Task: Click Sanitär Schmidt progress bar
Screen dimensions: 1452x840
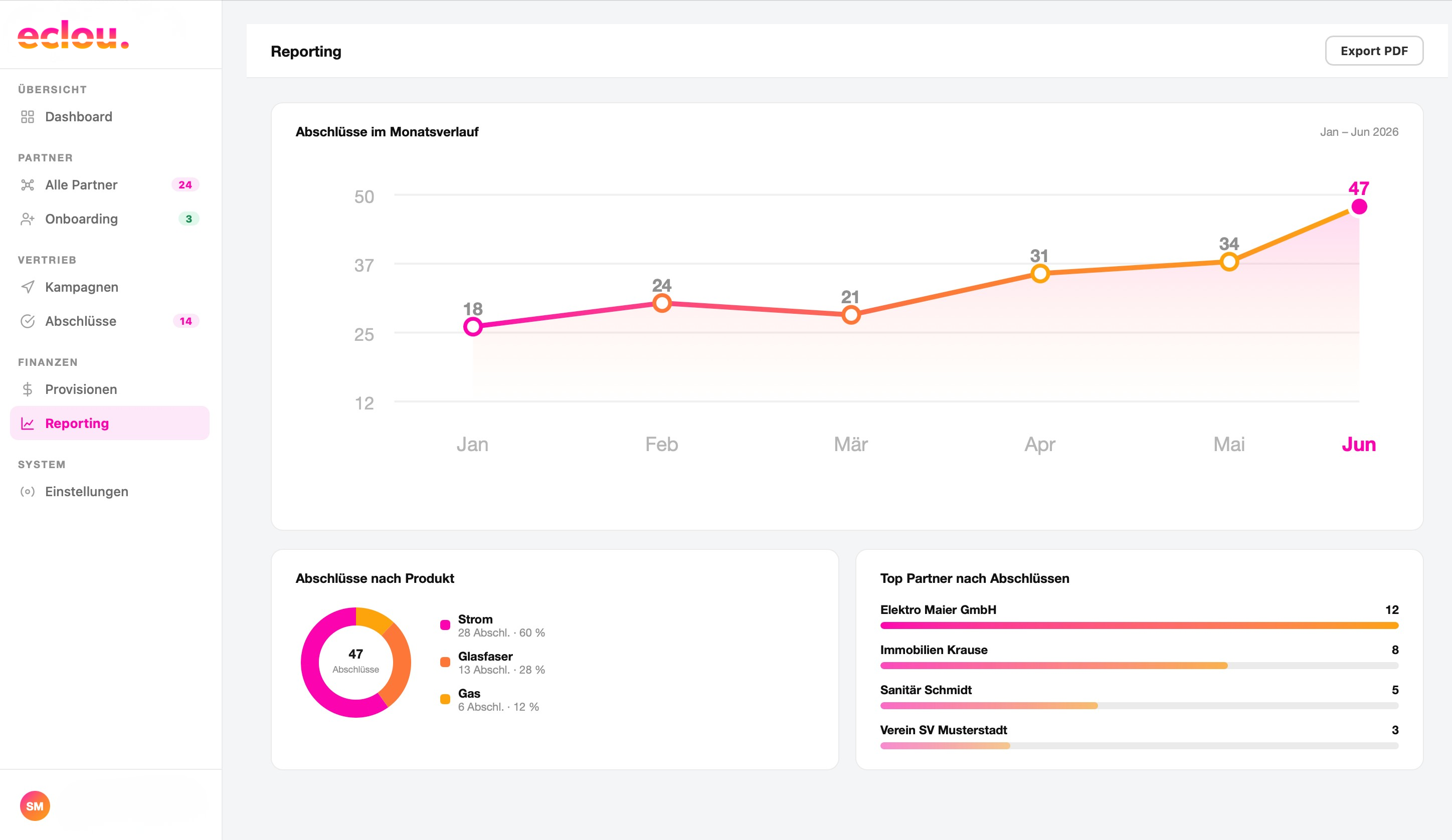Action: (x=1139, y=706)
